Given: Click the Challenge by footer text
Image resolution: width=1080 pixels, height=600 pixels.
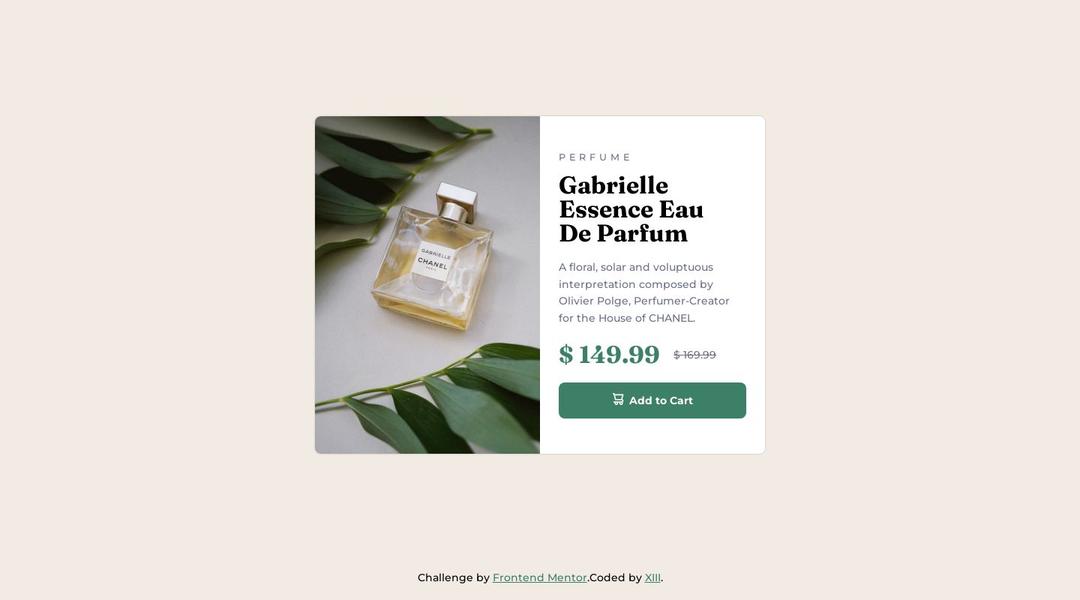Looking at the screenshot, I should (453, 577).
